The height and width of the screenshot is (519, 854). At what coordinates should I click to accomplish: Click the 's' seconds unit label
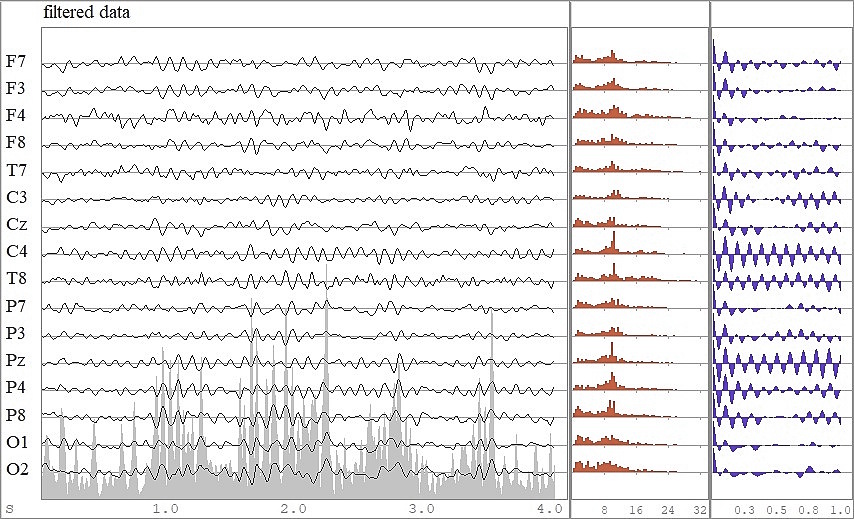[9, 510]
